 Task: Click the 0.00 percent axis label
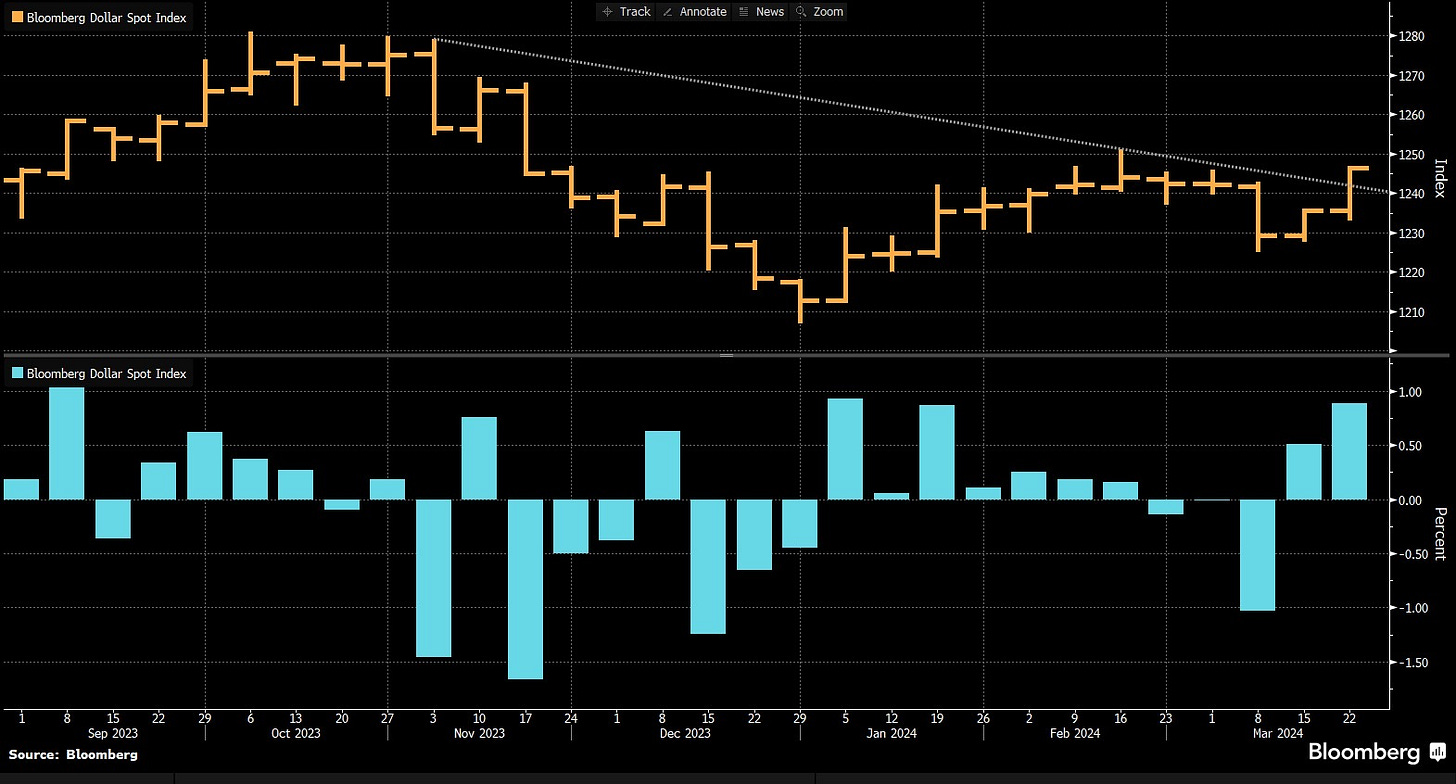coord(1410,500)
